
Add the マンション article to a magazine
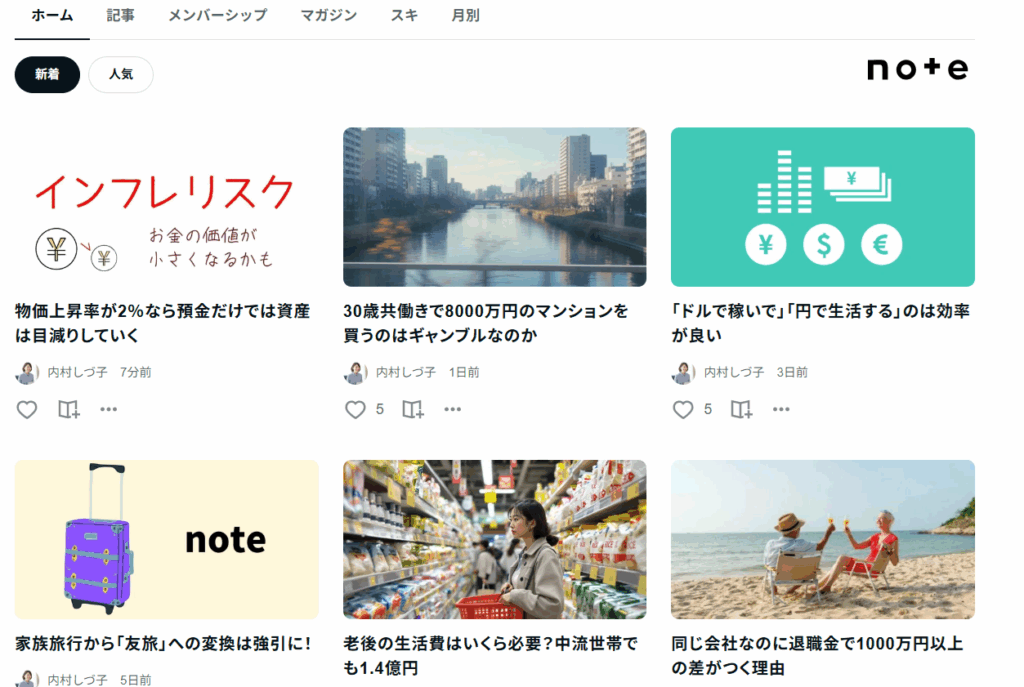point(413,409)
